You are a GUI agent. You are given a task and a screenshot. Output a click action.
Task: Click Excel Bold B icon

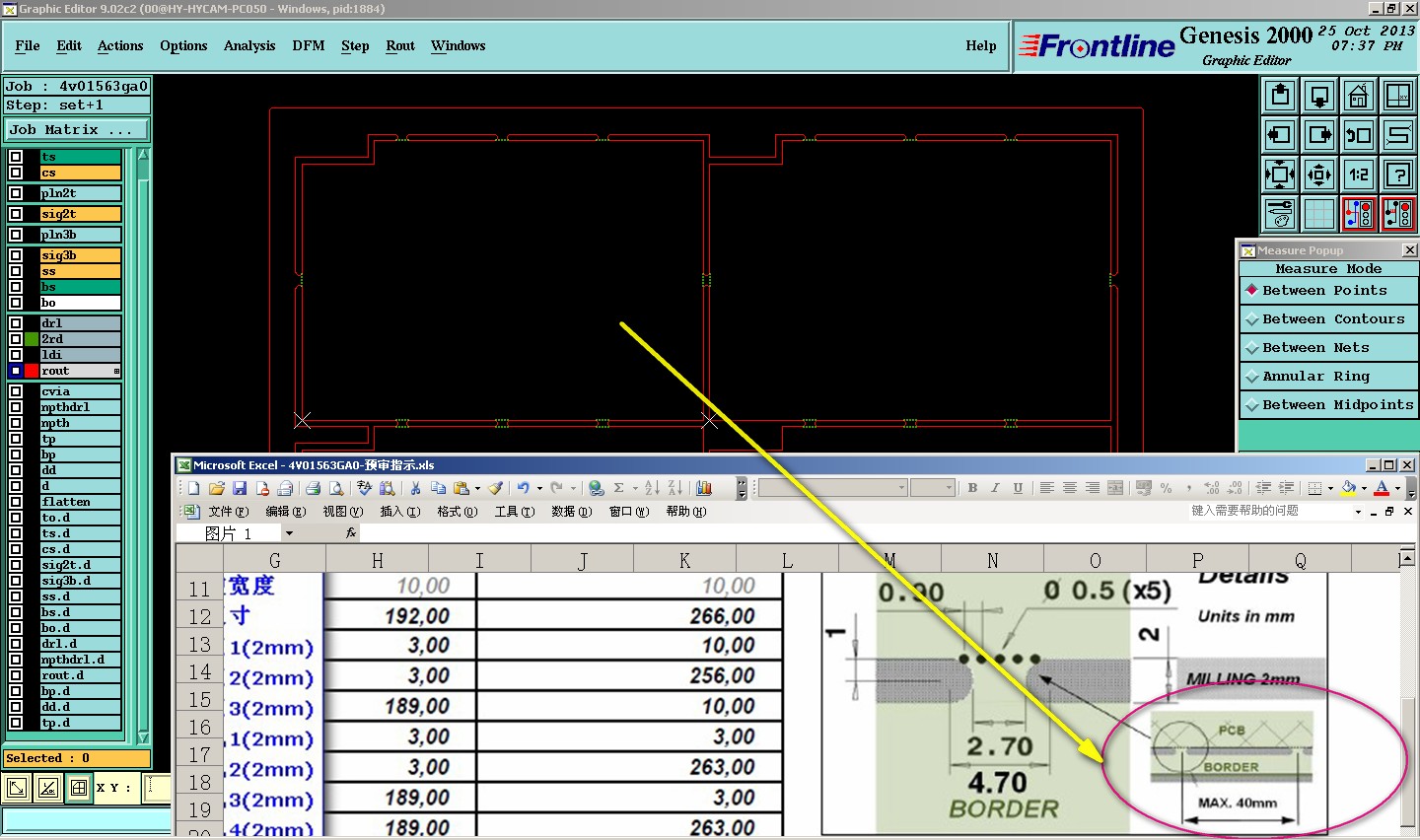point(972,488)
